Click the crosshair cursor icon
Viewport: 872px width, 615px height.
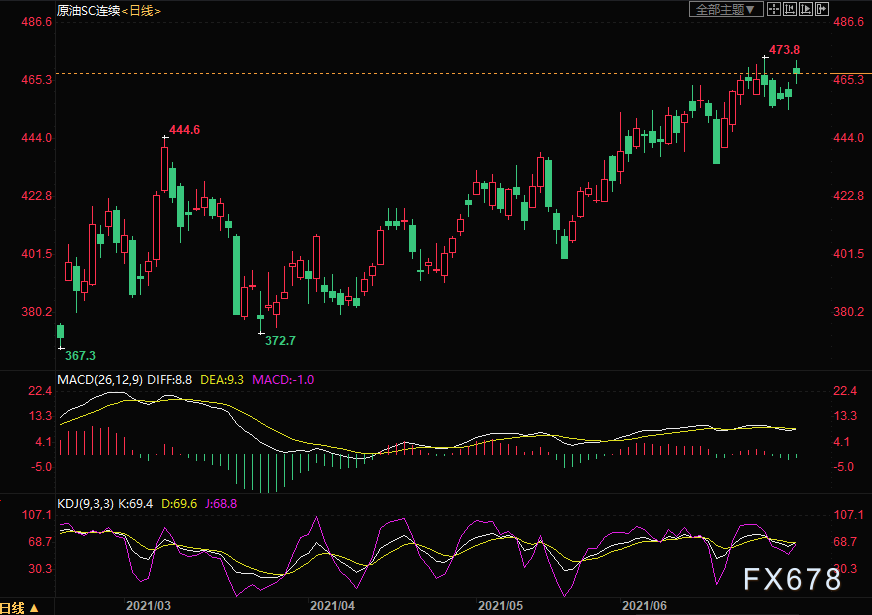coord(774,9)
